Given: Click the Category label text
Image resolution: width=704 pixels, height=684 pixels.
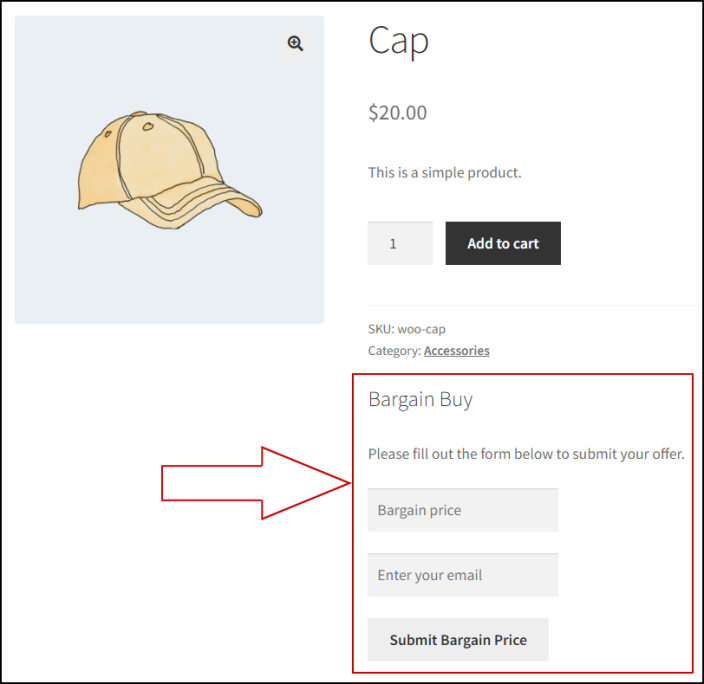Looking at the screenshot, I should click(x=394, y=351).
